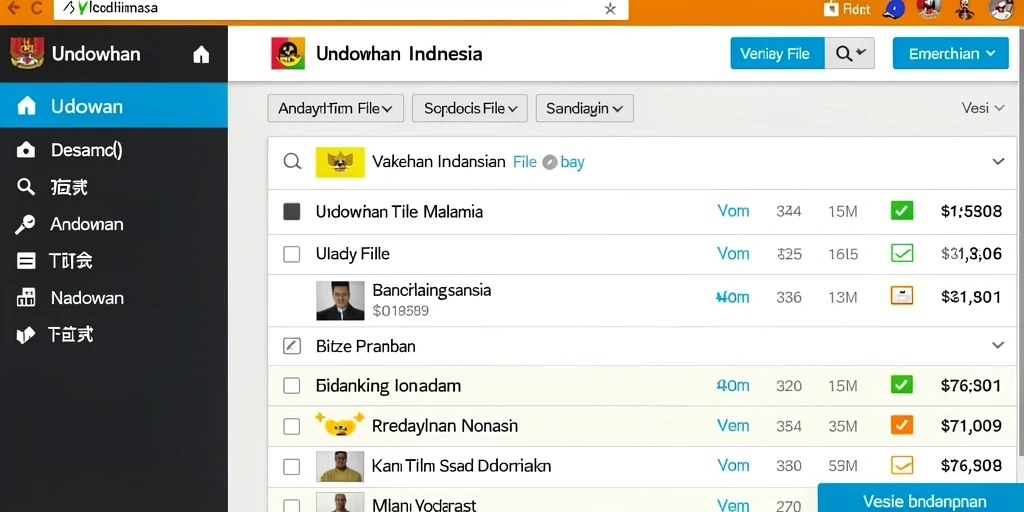The image size is (1024, 512).
Task: Collapse the Bitze Pranban section chevron
Action: pos(998,345)
